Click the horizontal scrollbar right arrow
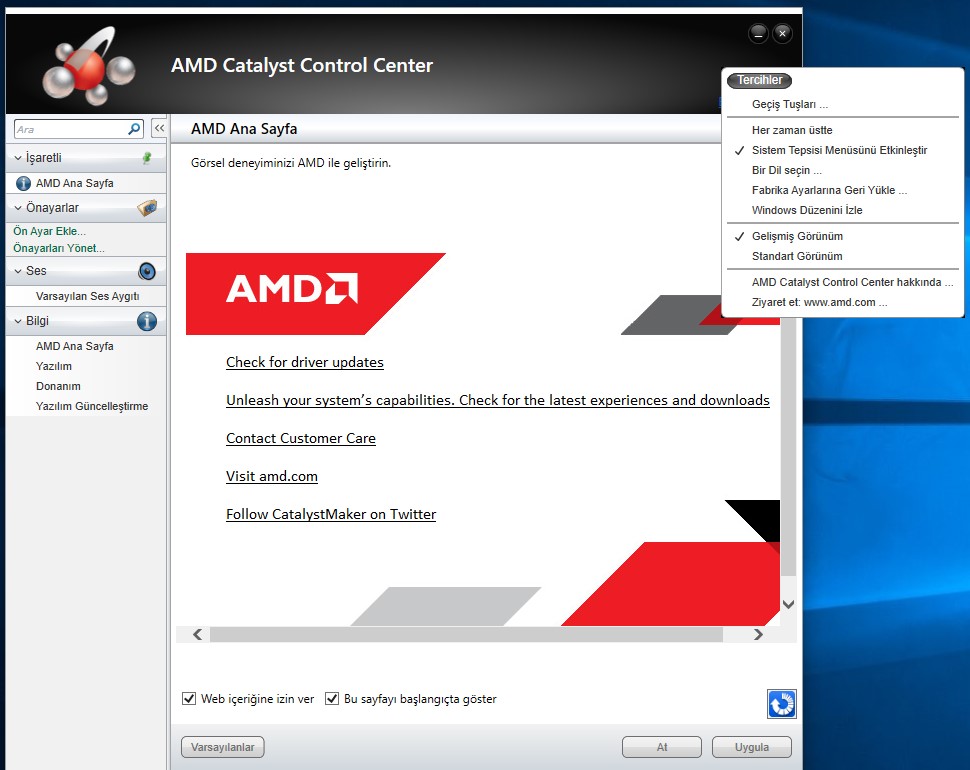Image resolution: width=970 pixels, height=770 pixels. coord(758,635)
